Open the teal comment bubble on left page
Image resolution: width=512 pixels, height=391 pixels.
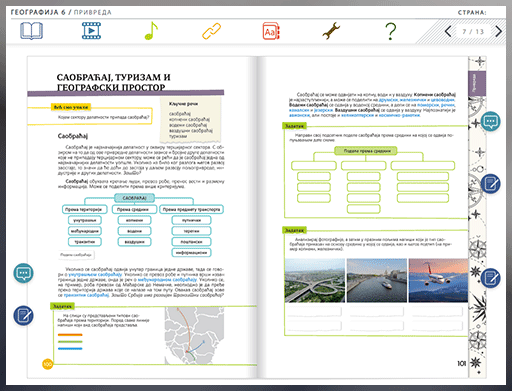coord(23,273)
